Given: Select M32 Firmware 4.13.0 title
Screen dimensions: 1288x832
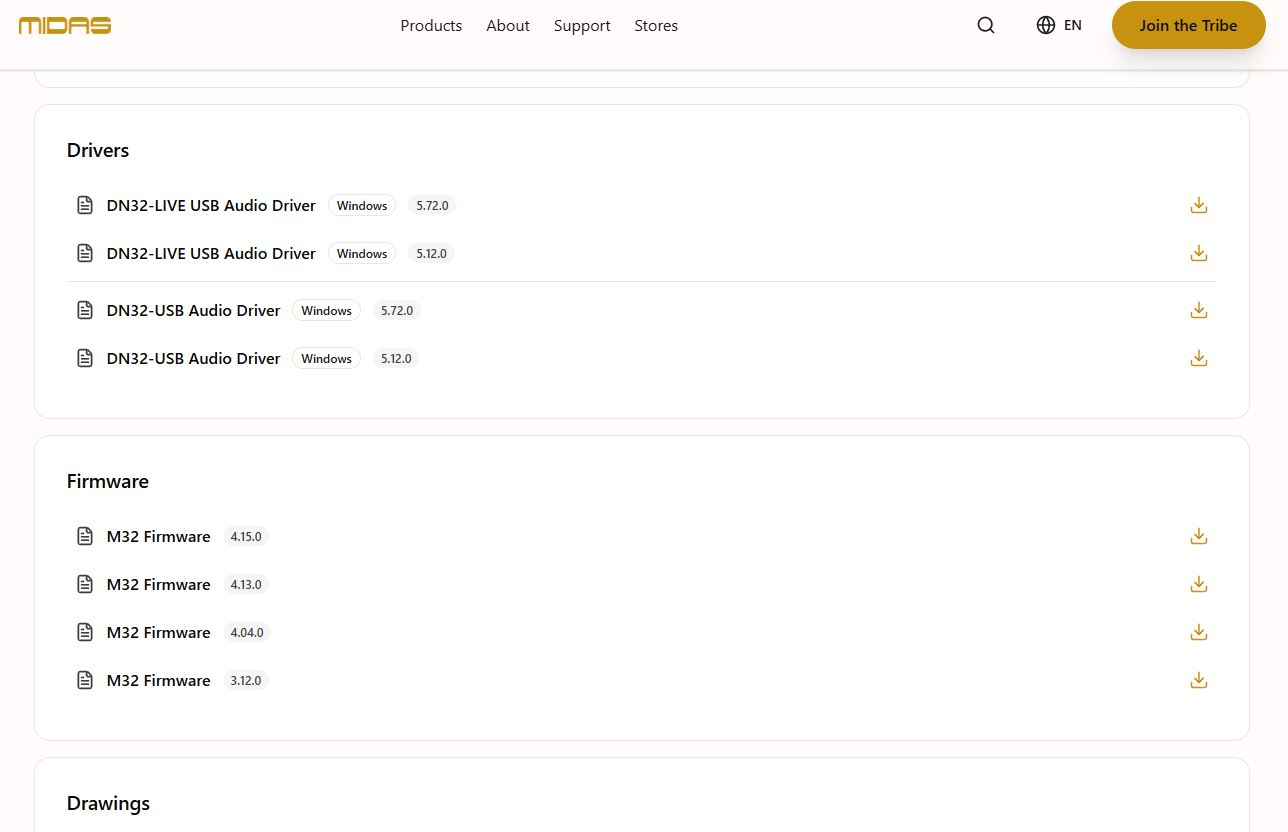Looking at the screenshot, I should [x=159, y=584].
